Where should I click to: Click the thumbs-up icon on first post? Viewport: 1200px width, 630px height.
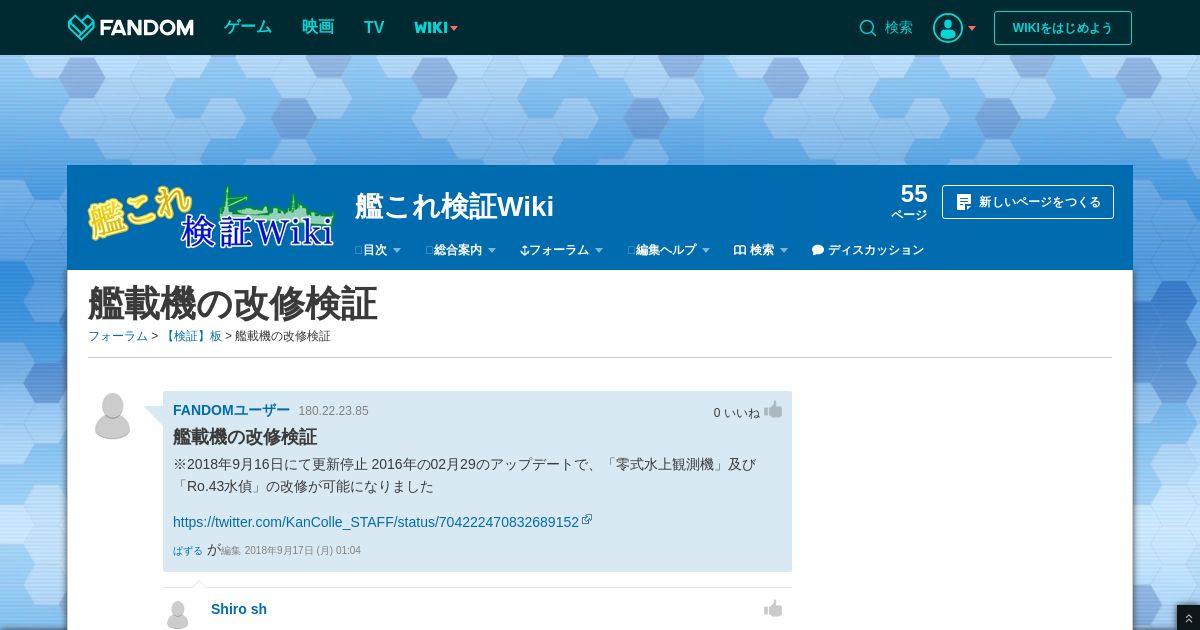point(773,410)
